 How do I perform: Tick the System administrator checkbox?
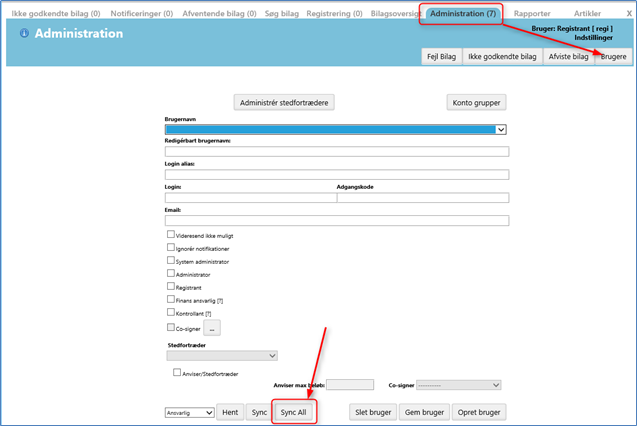(170, 260)
